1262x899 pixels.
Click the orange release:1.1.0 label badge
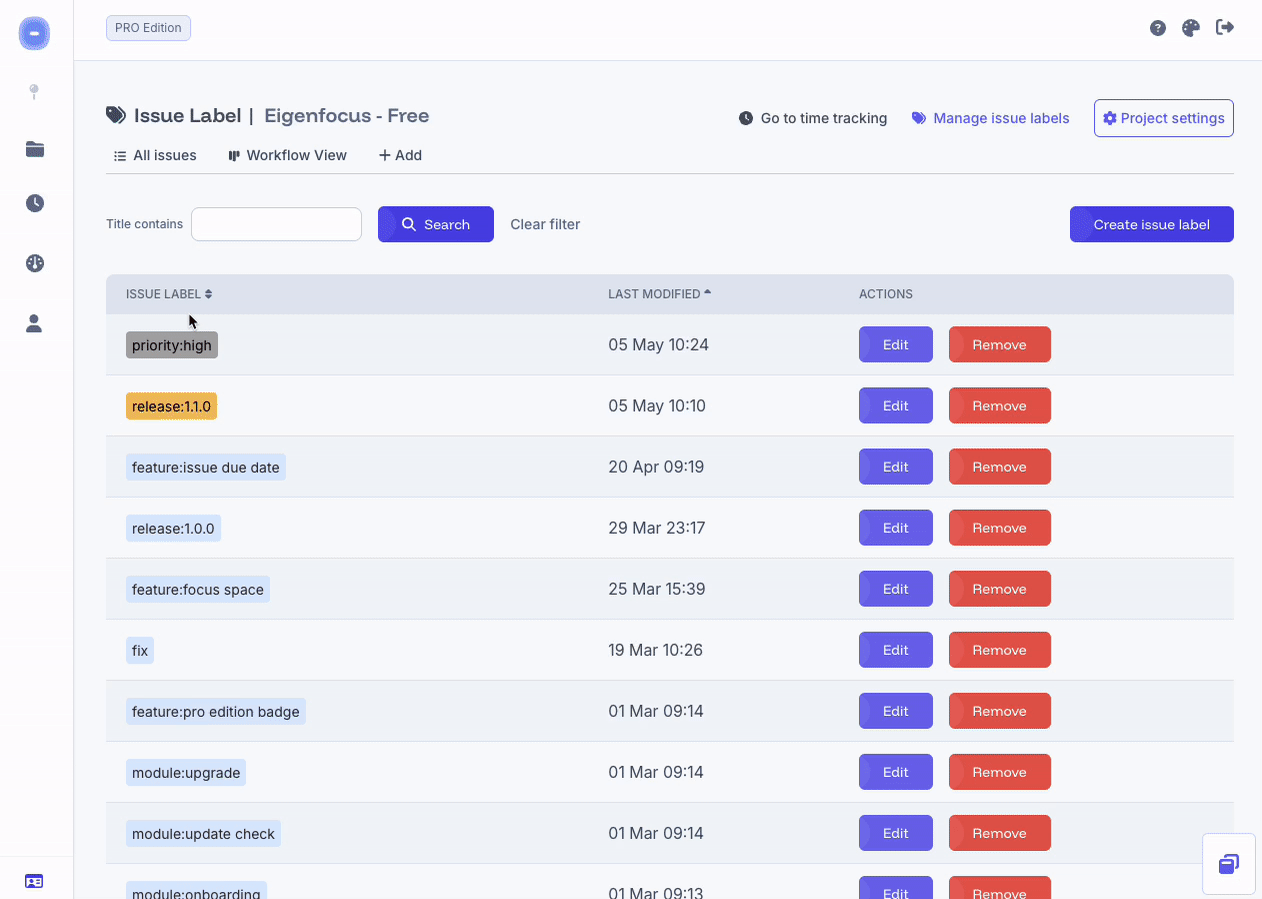point(171,406)
